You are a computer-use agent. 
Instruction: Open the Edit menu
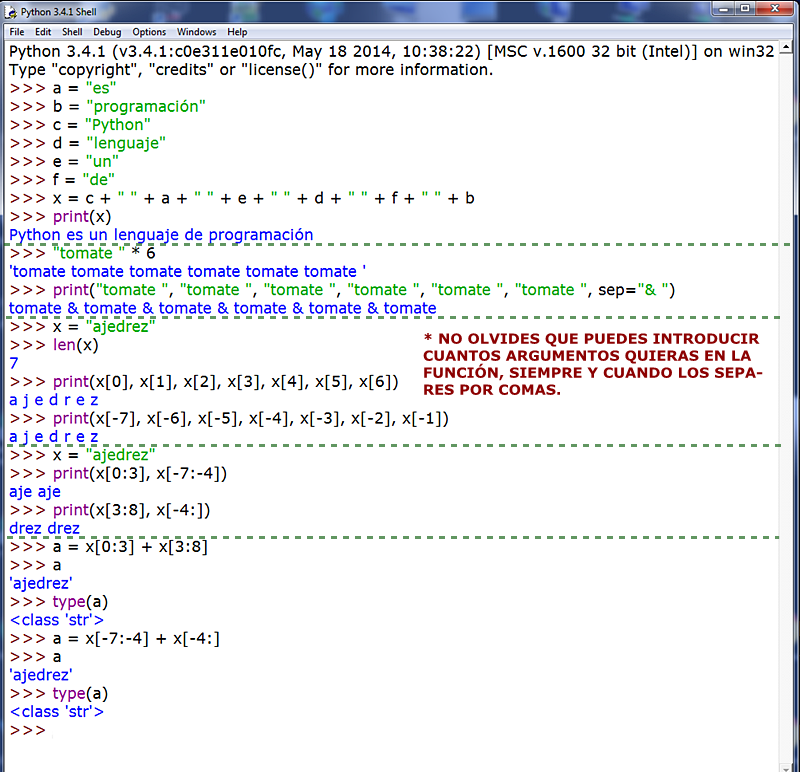tap(44, 31)
